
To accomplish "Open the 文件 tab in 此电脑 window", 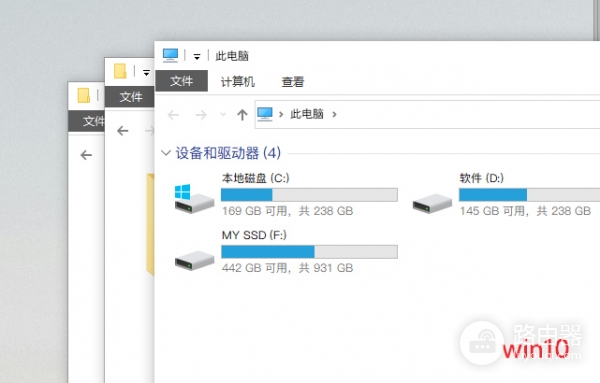I will click(x=181, y=81).
